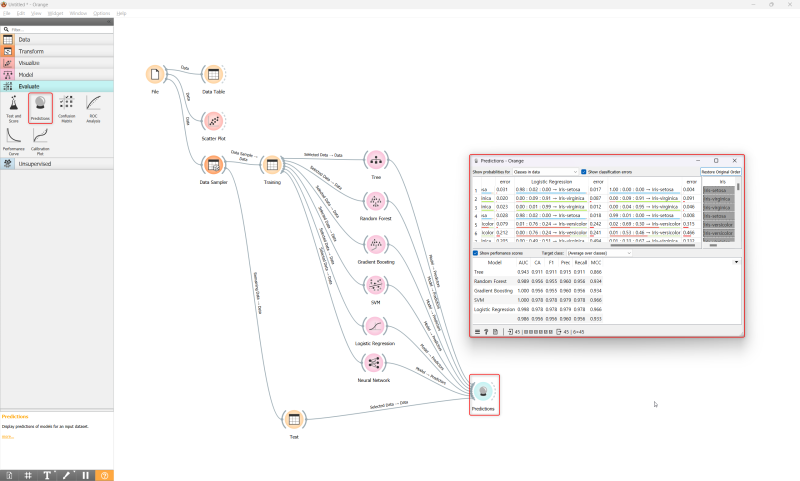Image resolution: width=800 pixels, height=481 pixels.
Task: Click the Logistic Regression column header
Action: click(552, 182)
